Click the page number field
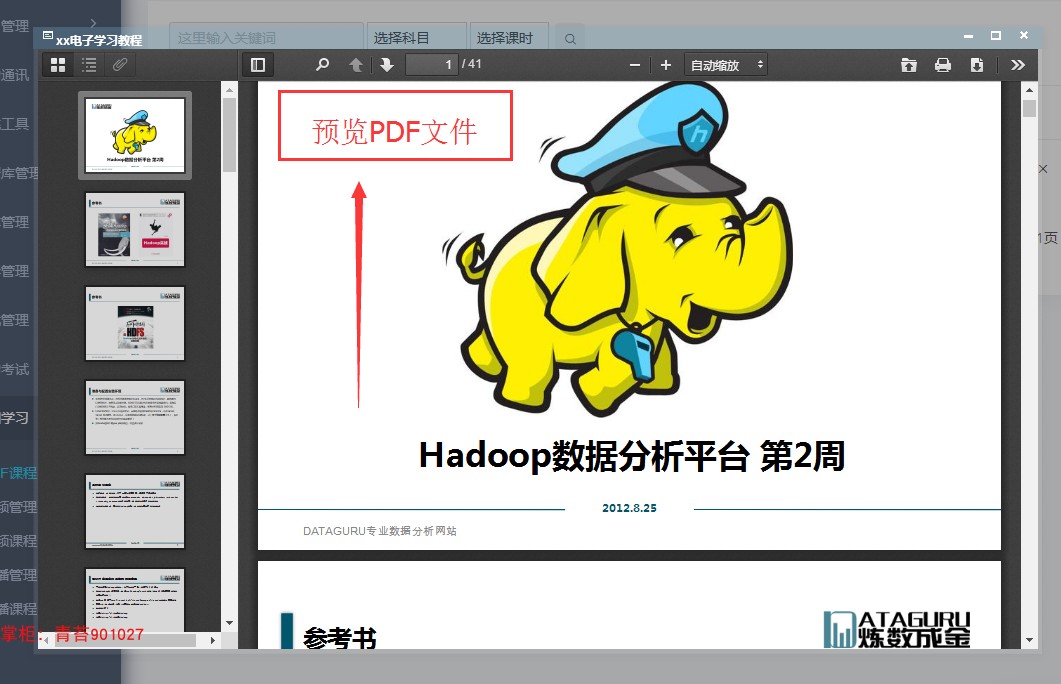This screenshot has height=684, width=1061. point(432,65)
